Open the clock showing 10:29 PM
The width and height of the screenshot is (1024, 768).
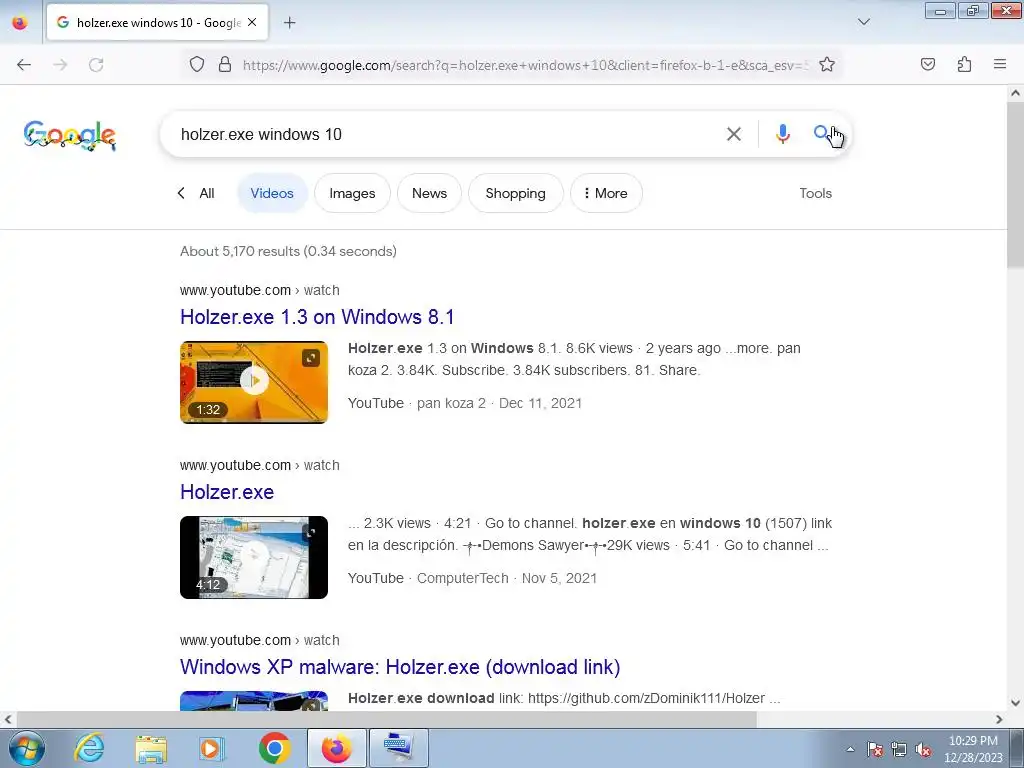[x=973, y=749]
